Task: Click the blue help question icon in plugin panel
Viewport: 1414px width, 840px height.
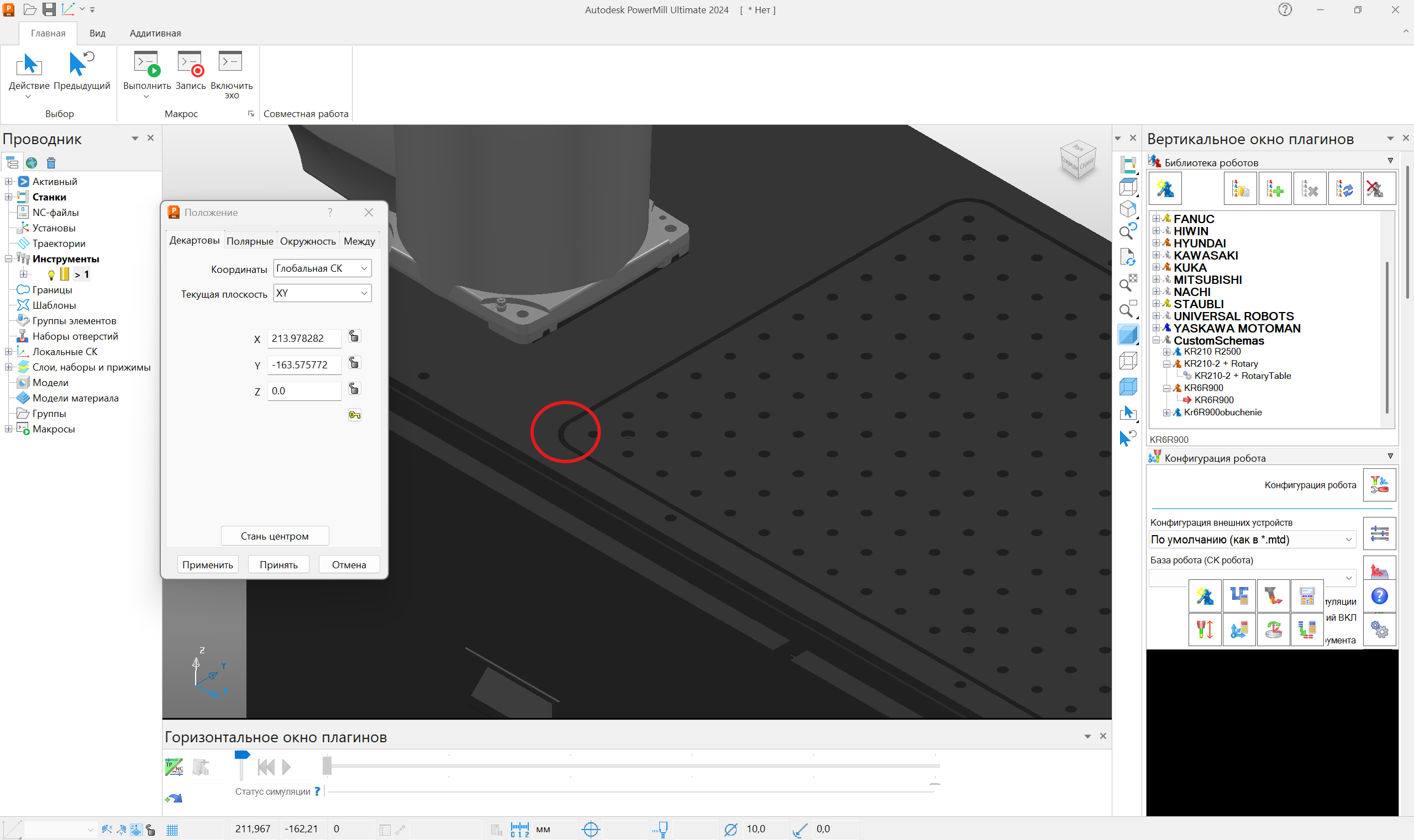Action: [x=1379, y=596]
